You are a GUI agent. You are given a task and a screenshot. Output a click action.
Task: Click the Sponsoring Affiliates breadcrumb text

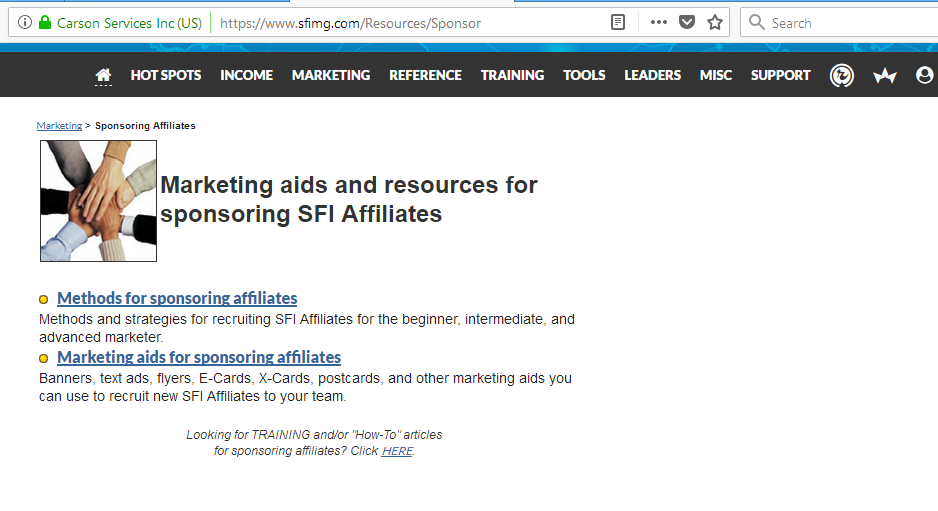click(145, 126)
